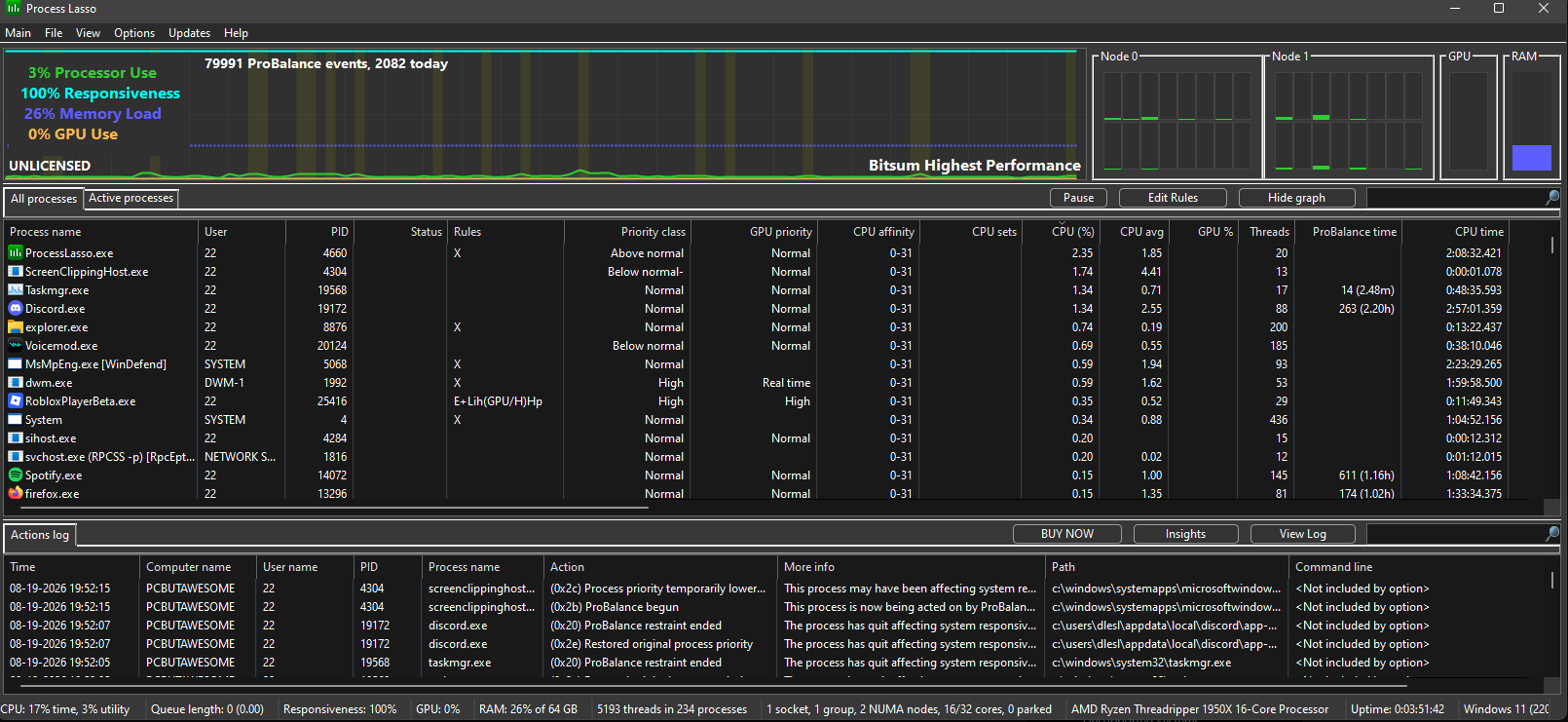1568x722 pixels.
Task: Click the "79991 ProBalance events, 2082 today" text
Action: tap(326, 63)
